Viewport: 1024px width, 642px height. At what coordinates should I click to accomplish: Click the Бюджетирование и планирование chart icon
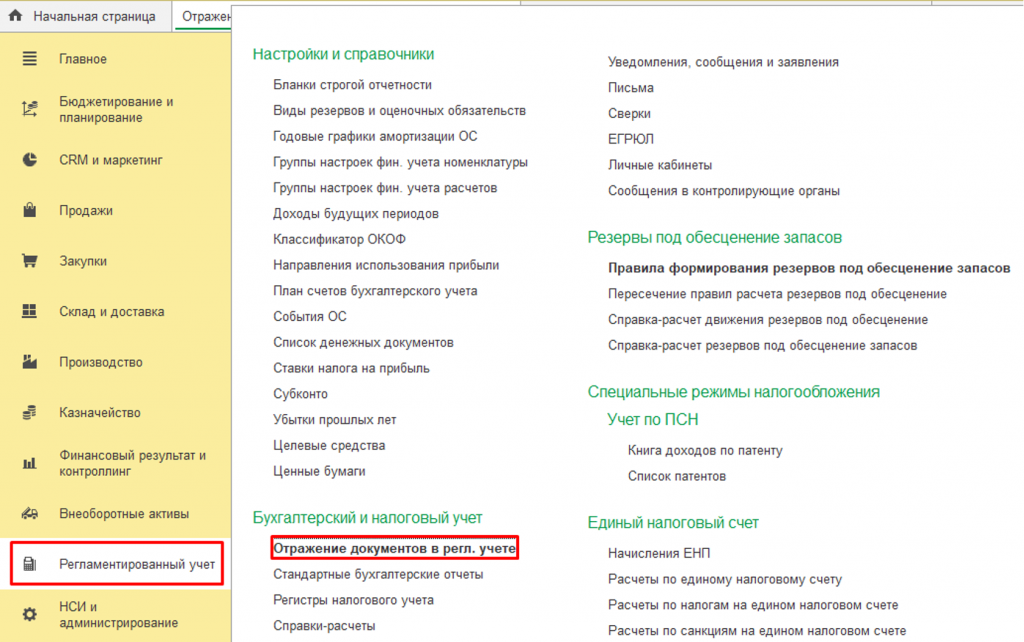[29, 109]
